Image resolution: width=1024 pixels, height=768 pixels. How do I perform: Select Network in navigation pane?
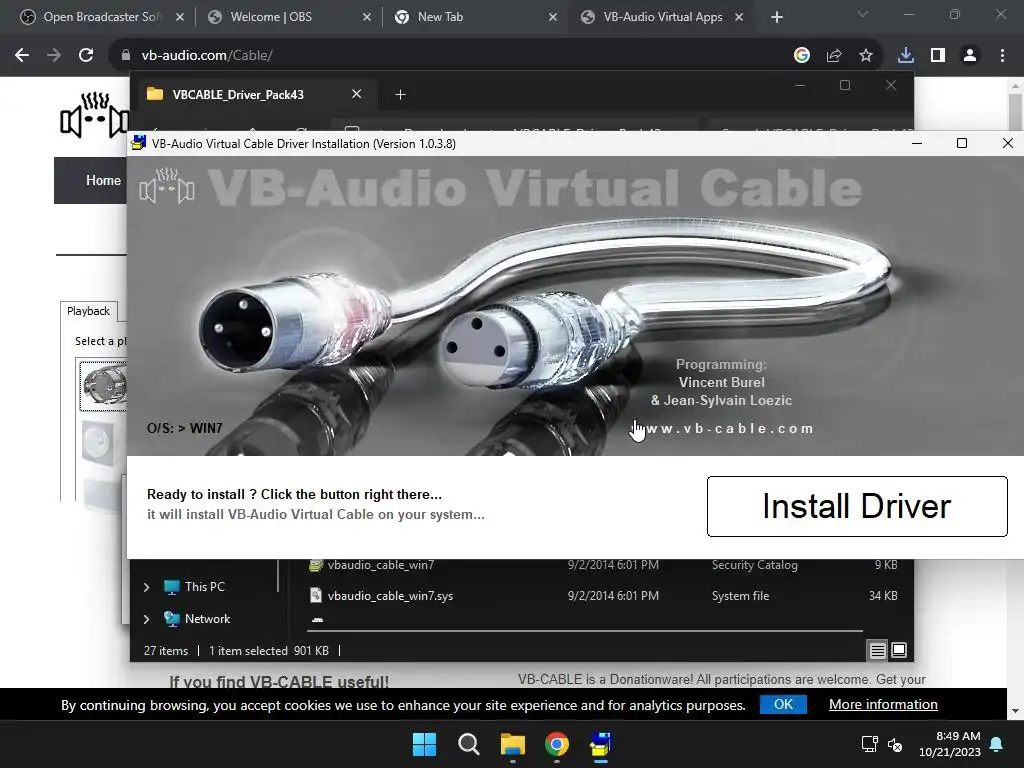[x=197, y=618]
